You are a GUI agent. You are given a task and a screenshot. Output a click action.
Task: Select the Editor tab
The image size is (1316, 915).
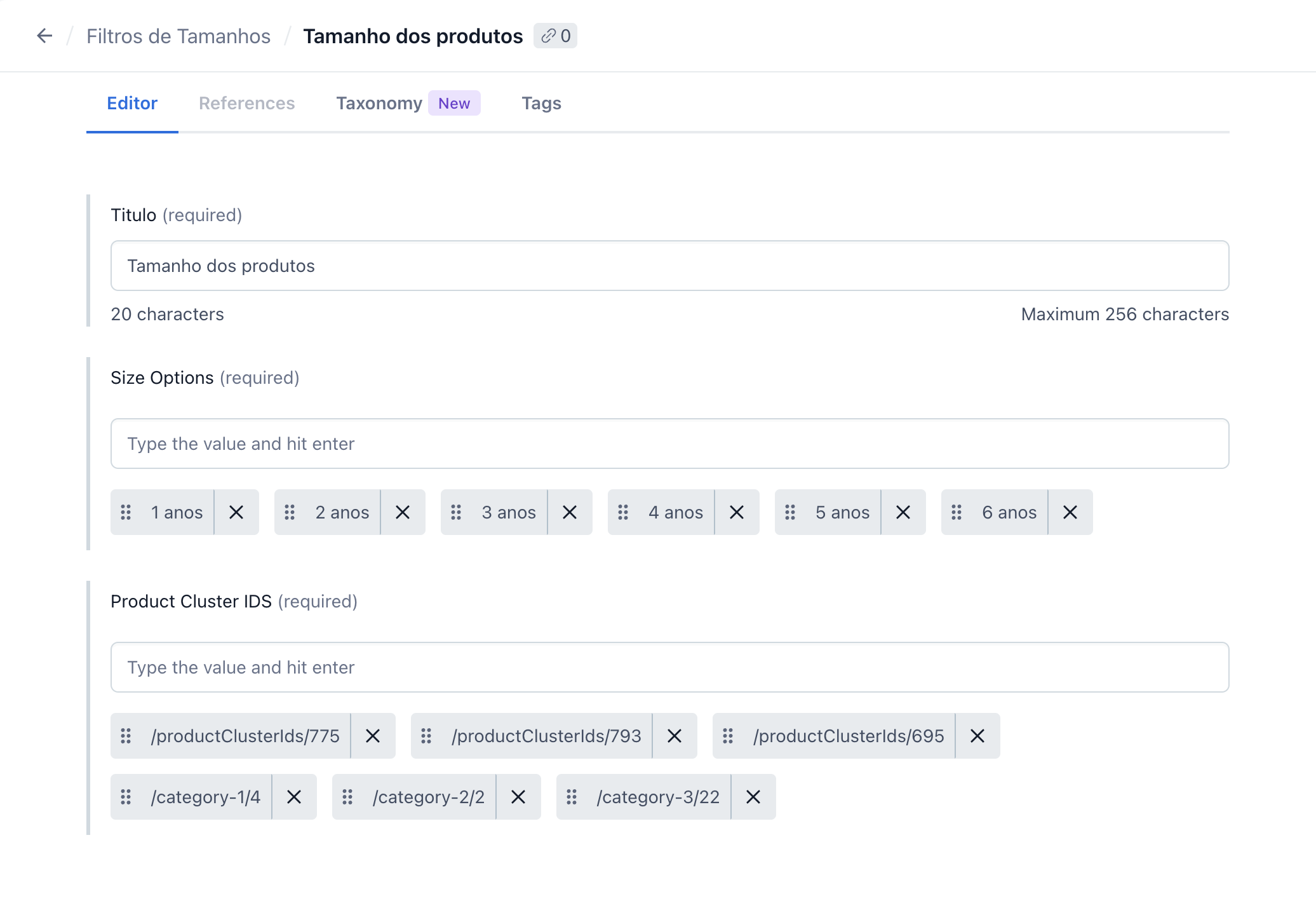click(x=132, y=104)
